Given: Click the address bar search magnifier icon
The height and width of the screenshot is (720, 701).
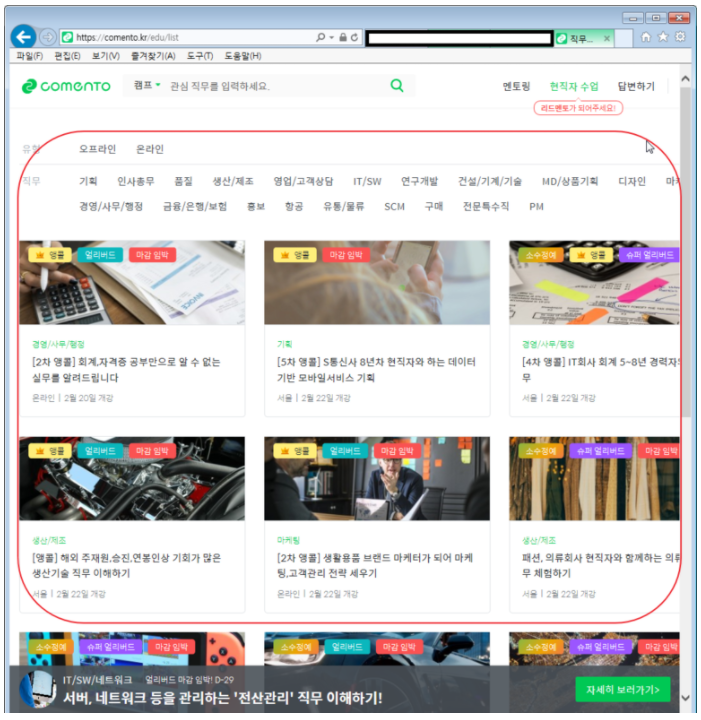Looking at the screenshot, I should [320, 37].
